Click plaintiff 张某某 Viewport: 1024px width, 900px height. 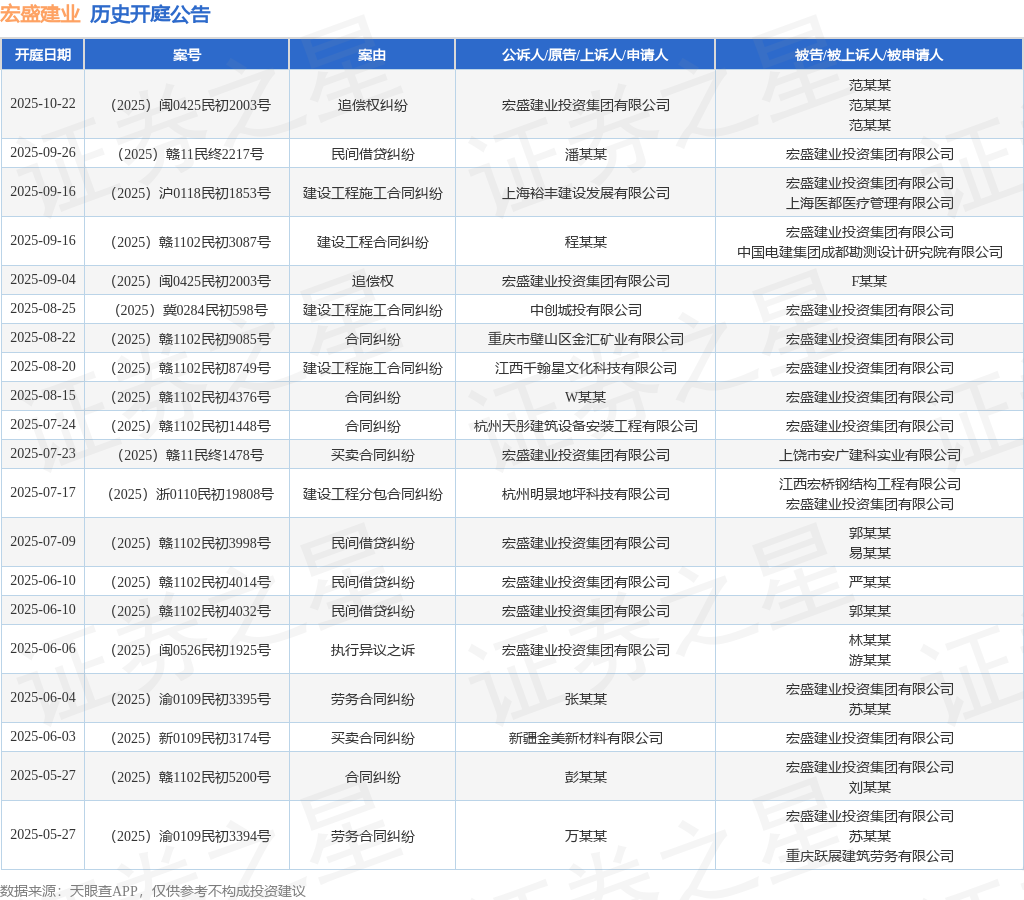586,699
